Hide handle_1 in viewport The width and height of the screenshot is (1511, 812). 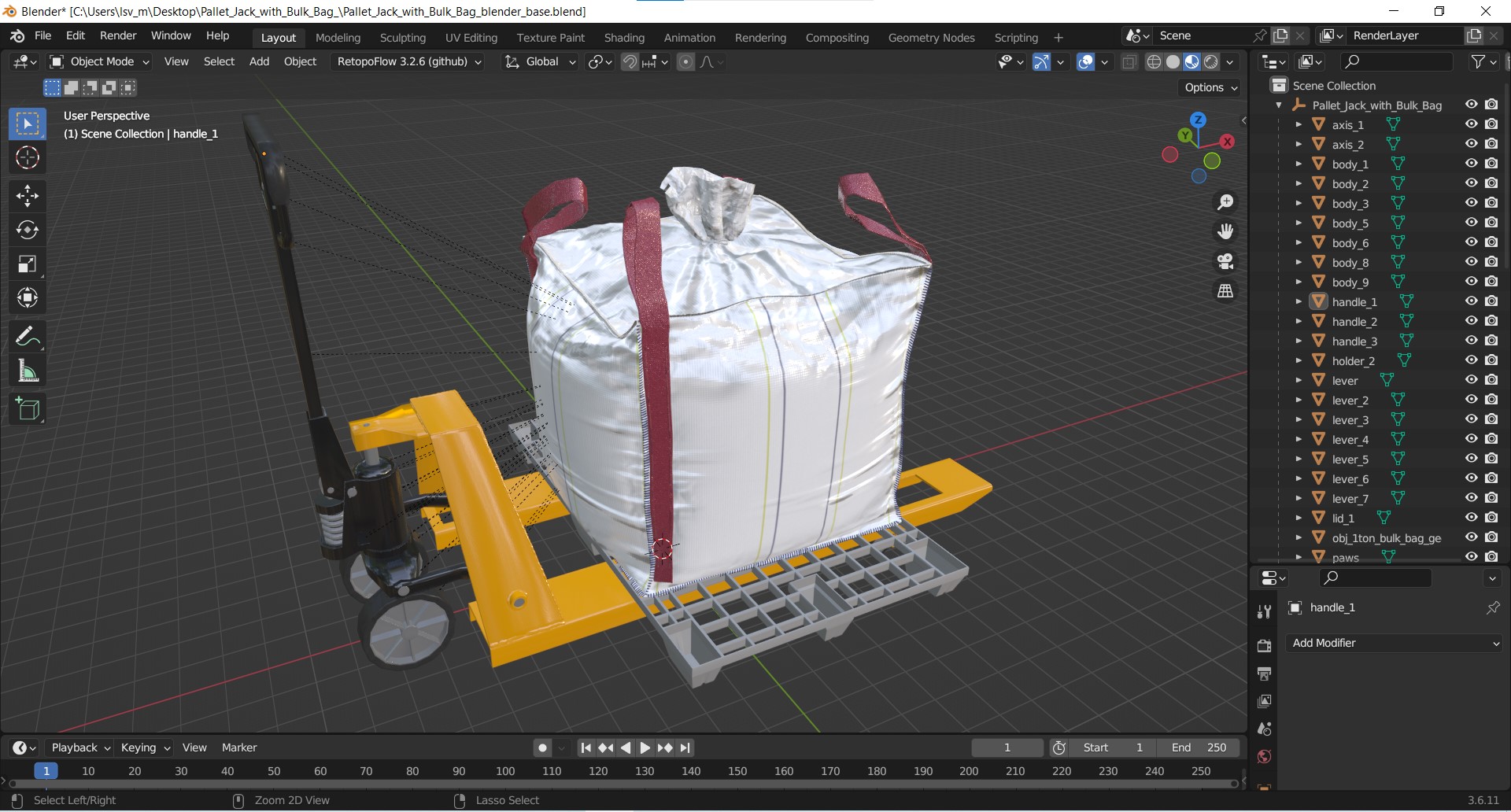[1471, 301]
